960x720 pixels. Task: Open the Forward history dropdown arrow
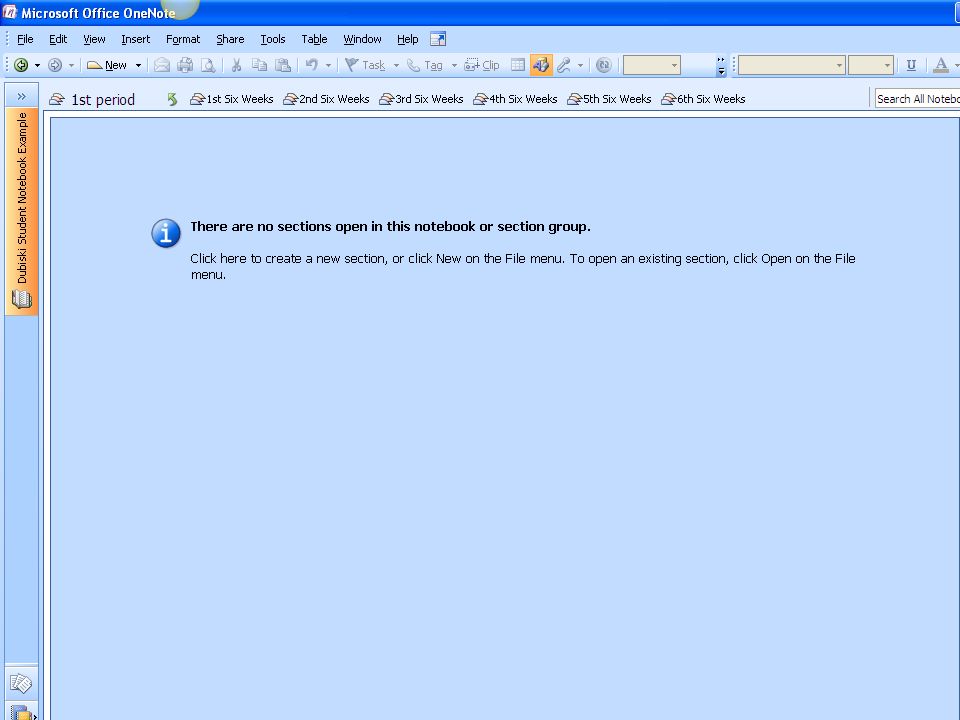[x=71, y=65]
